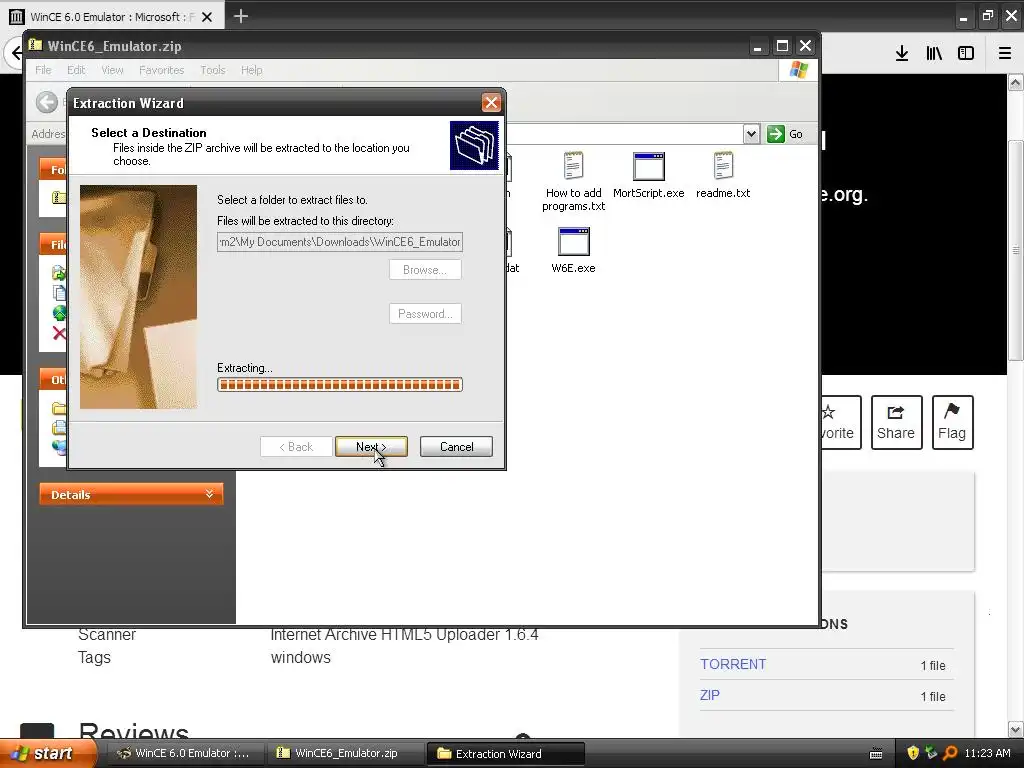Screen dimensions: 1024x768
Task: Click the network tray icon beside the shield
Action: pyautogui.click(x=931, y=753)
